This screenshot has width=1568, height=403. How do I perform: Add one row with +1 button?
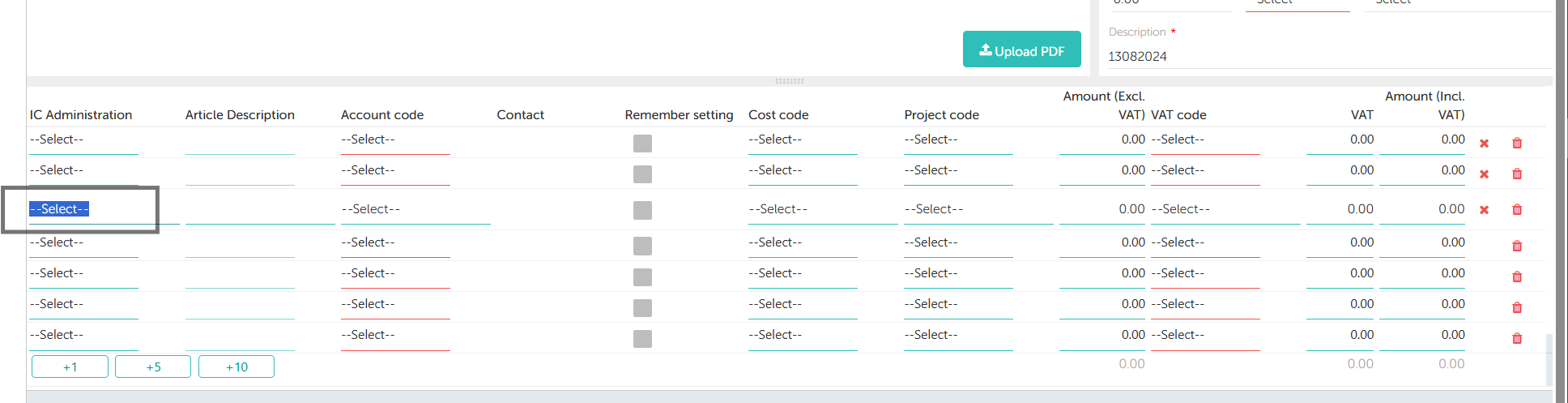coord(70,367)
